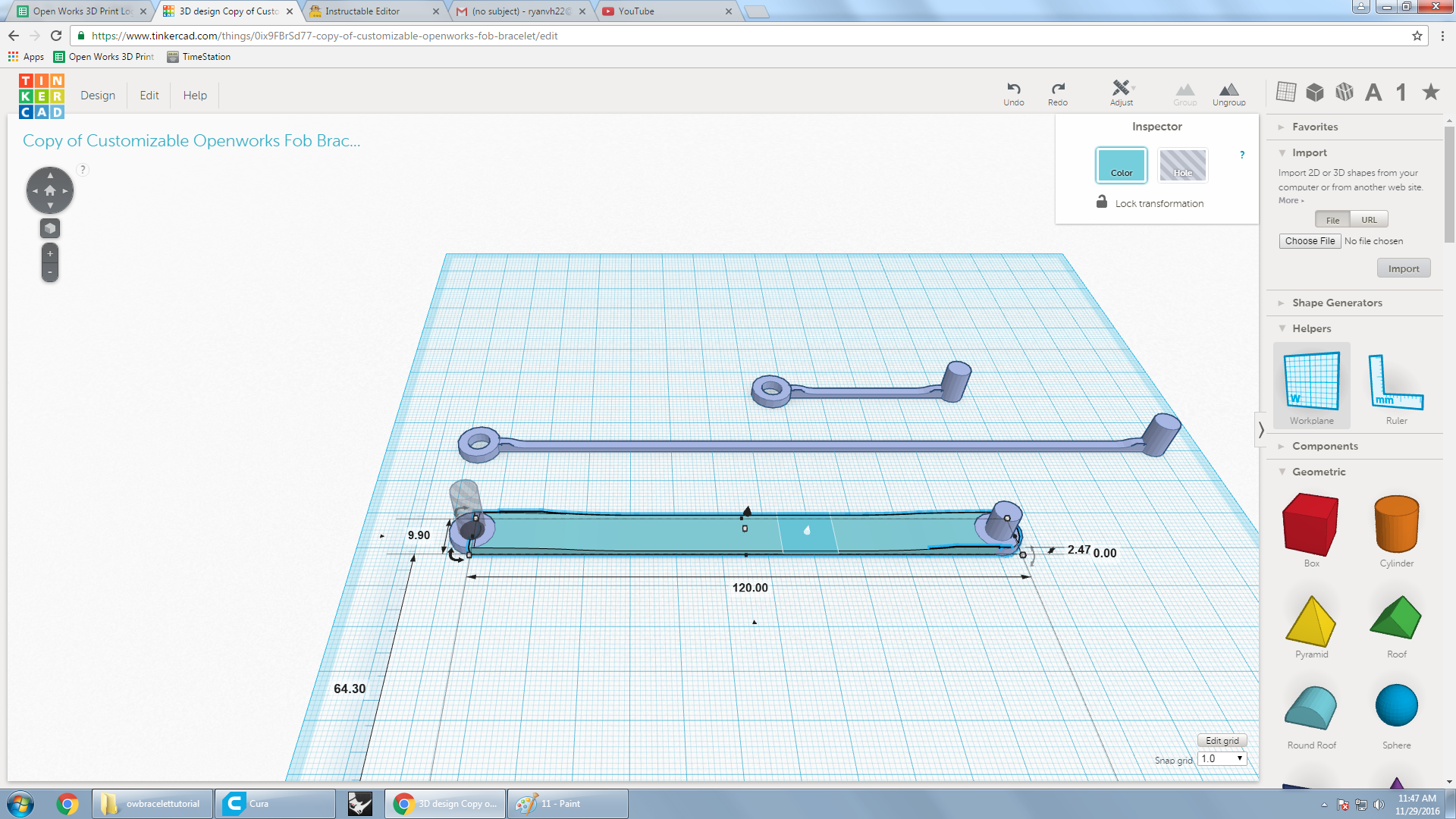Expand Shape Generators section
This screenshot has width=1456, height=819.
pos(1337,303)
